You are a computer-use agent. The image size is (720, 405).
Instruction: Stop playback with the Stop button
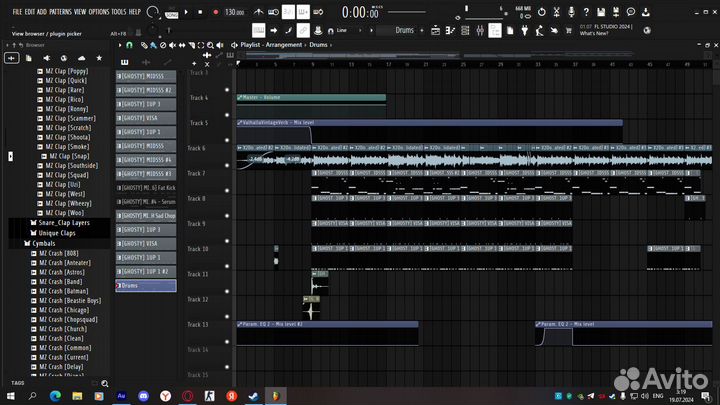tap(201, 12)
